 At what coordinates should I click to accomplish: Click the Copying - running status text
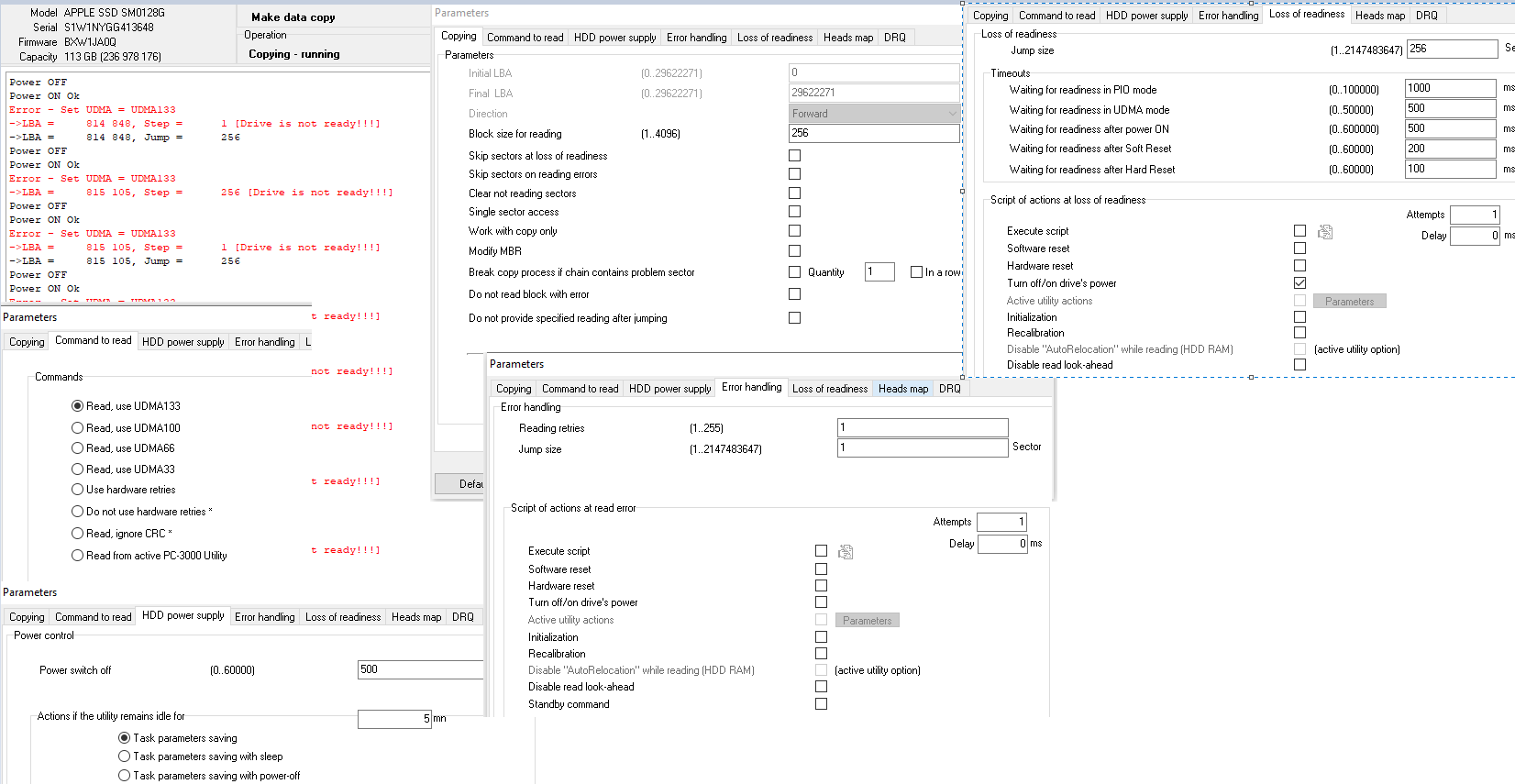(294, 54)
